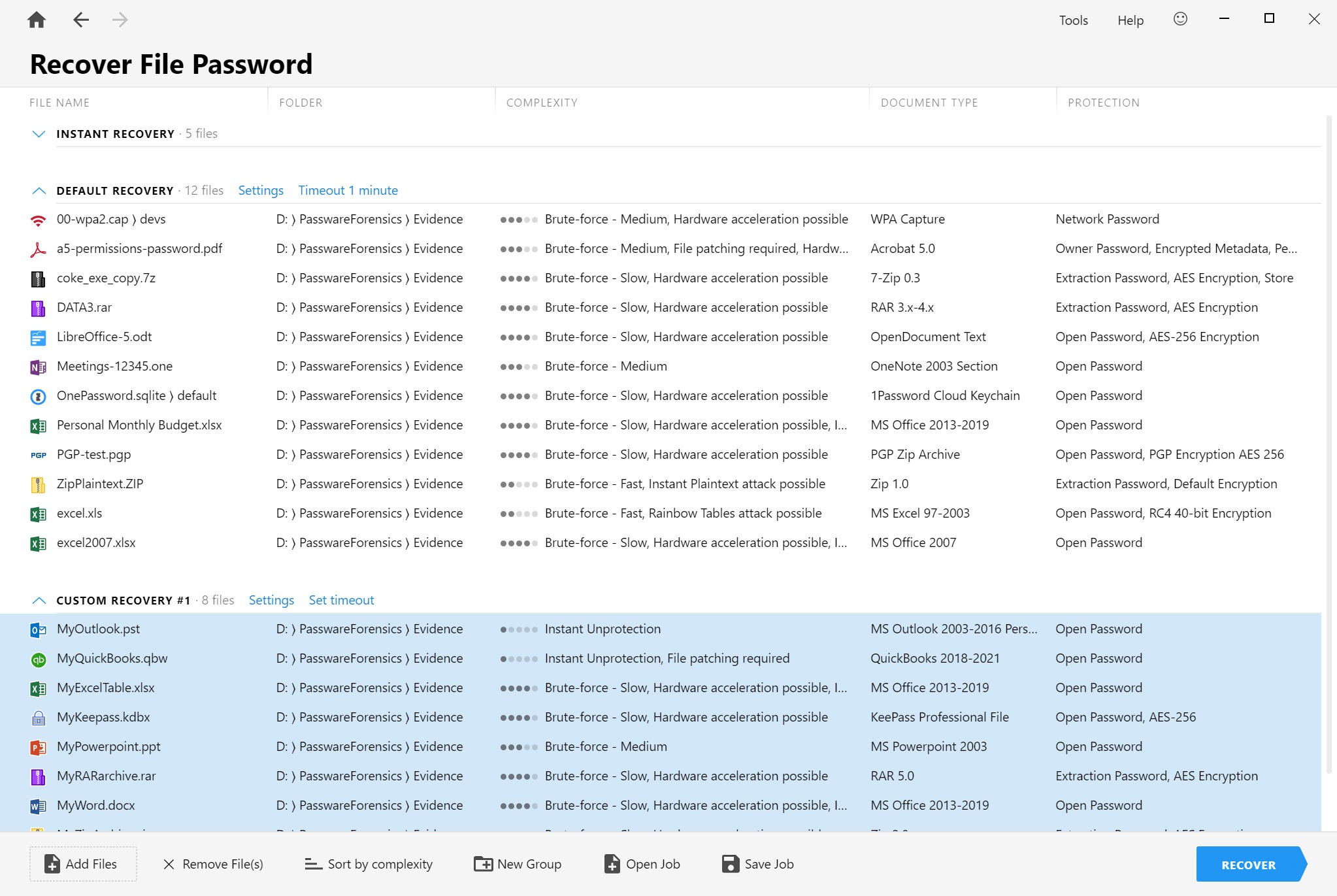Click the Add Files button

click(x=83, y=864)
